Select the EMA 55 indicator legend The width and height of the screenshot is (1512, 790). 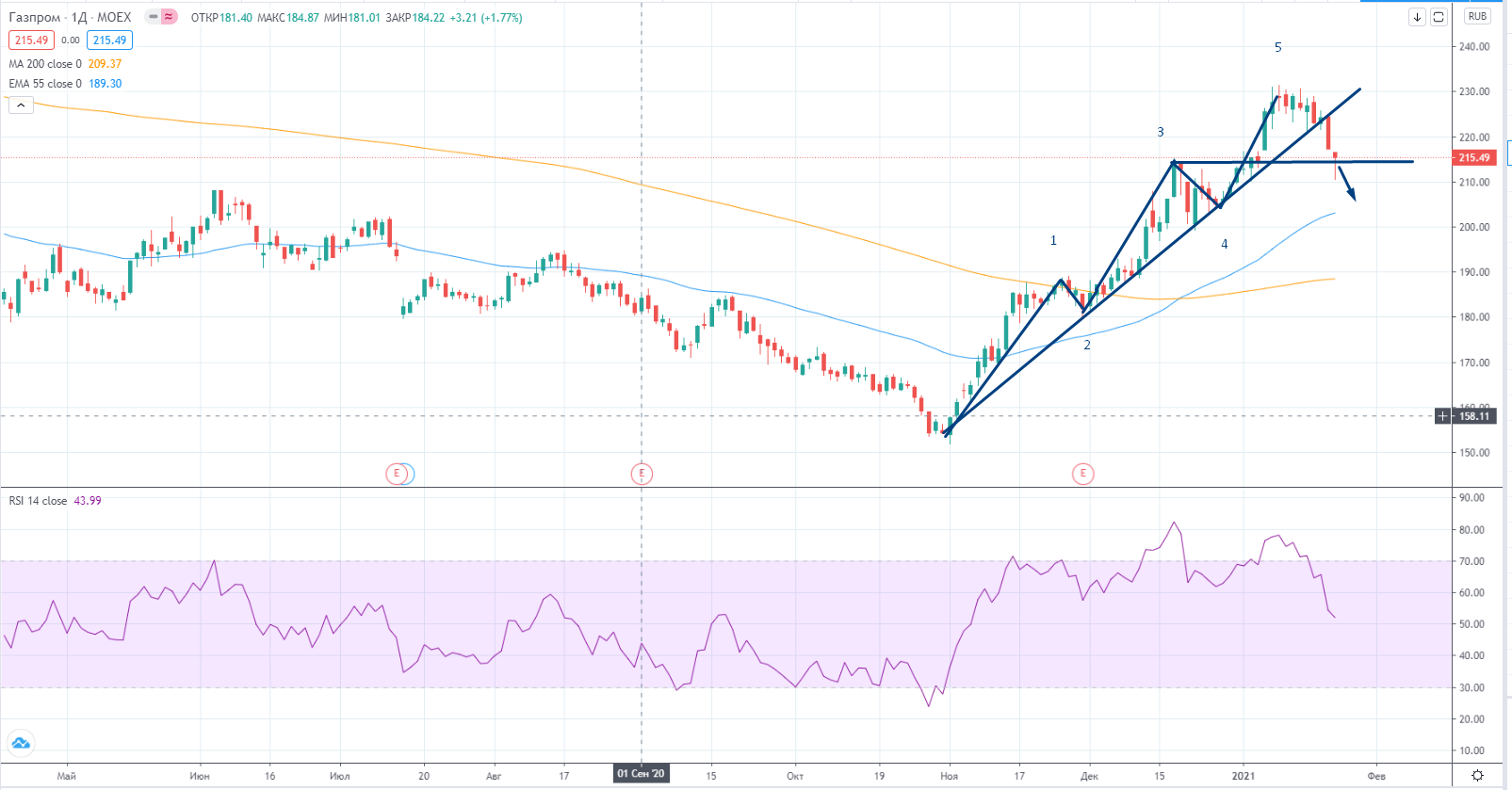point(45,84)
